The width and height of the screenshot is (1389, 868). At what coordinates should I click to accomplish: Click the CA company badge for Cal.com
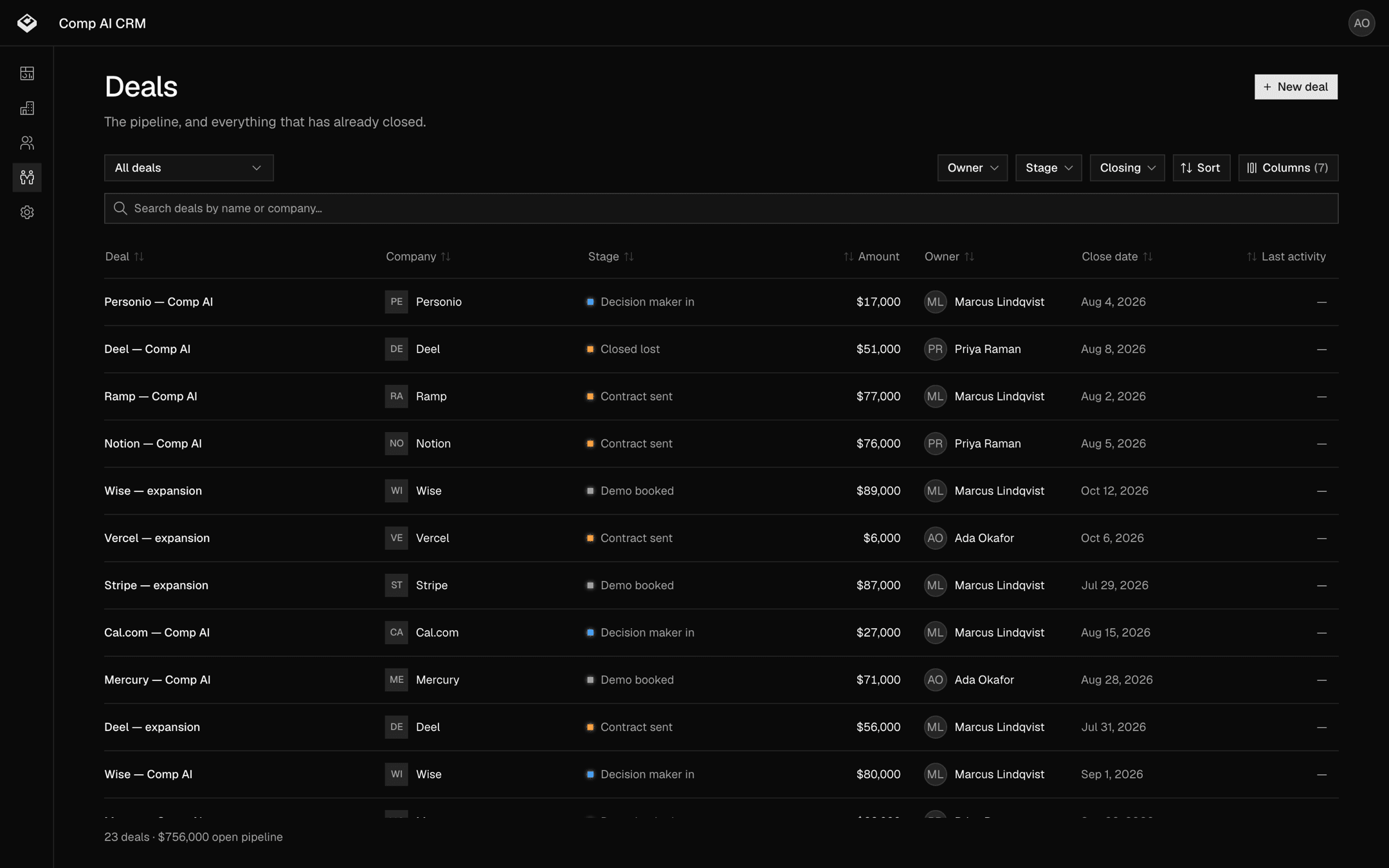click(x=396, y=633)
